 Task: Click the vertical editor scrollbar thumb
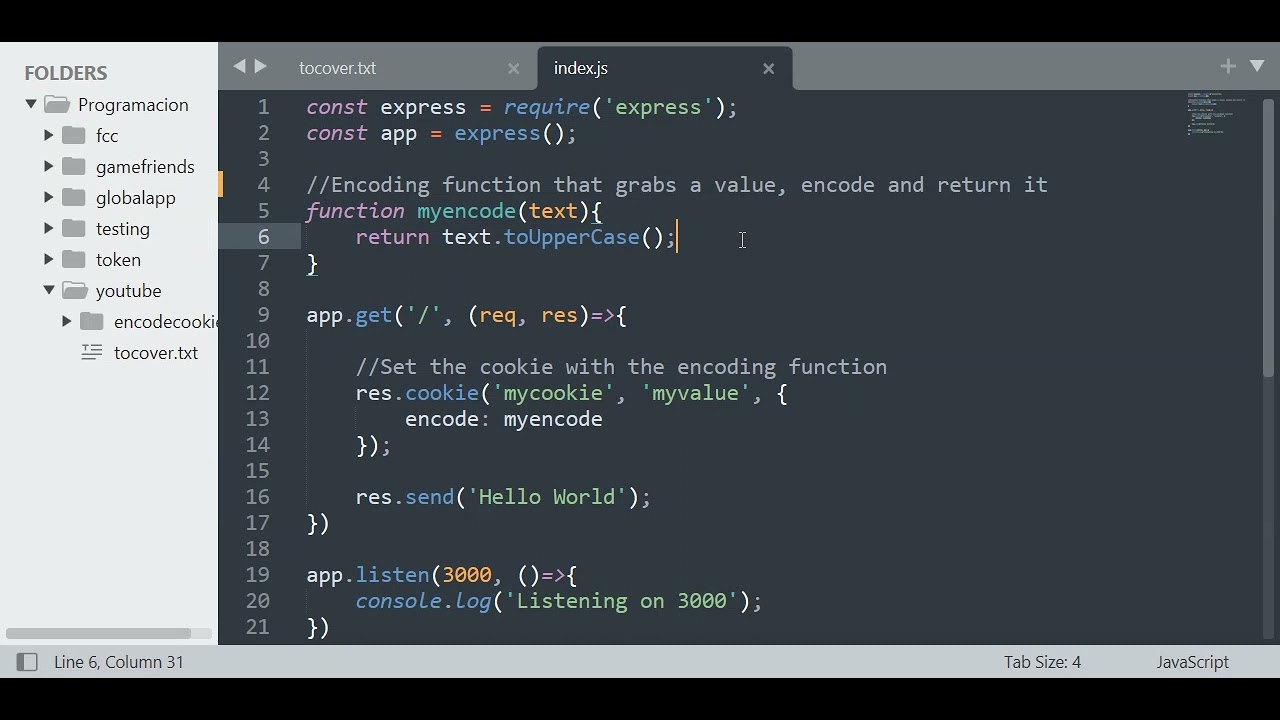pos(1268,238)
